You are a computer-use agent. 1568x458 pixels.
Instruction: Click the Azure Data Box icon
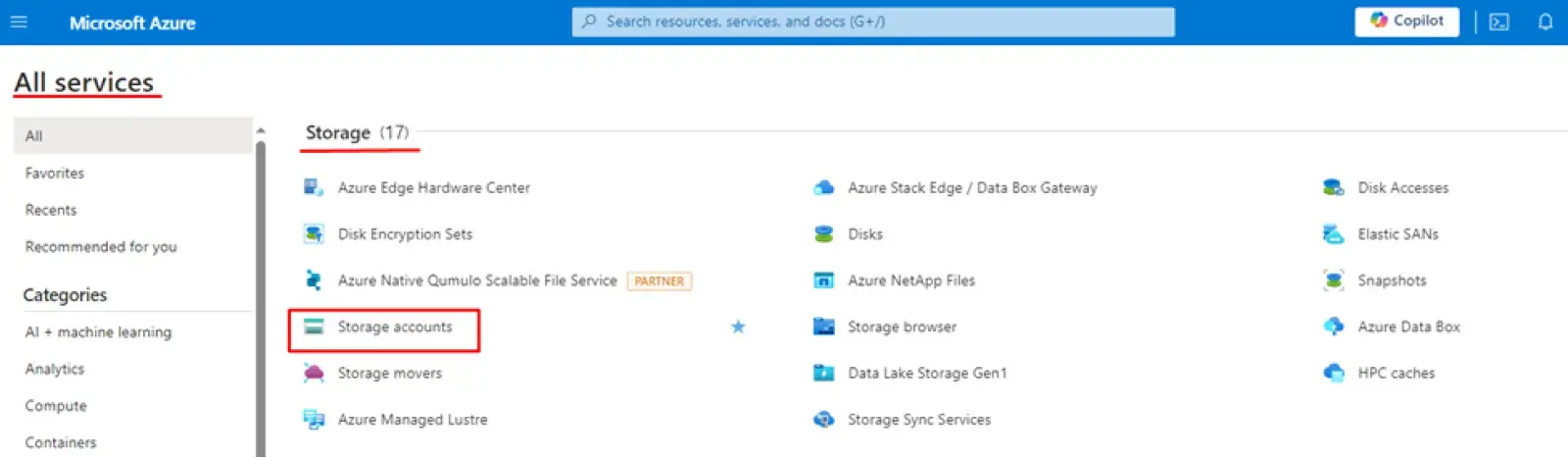1334,327
